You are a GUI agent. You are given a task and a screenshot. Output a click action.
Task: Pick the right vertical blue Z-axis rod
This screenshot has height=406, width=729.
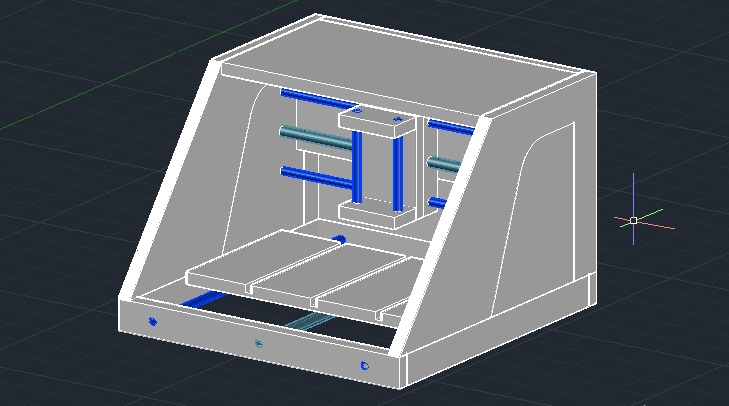point(398,174)
